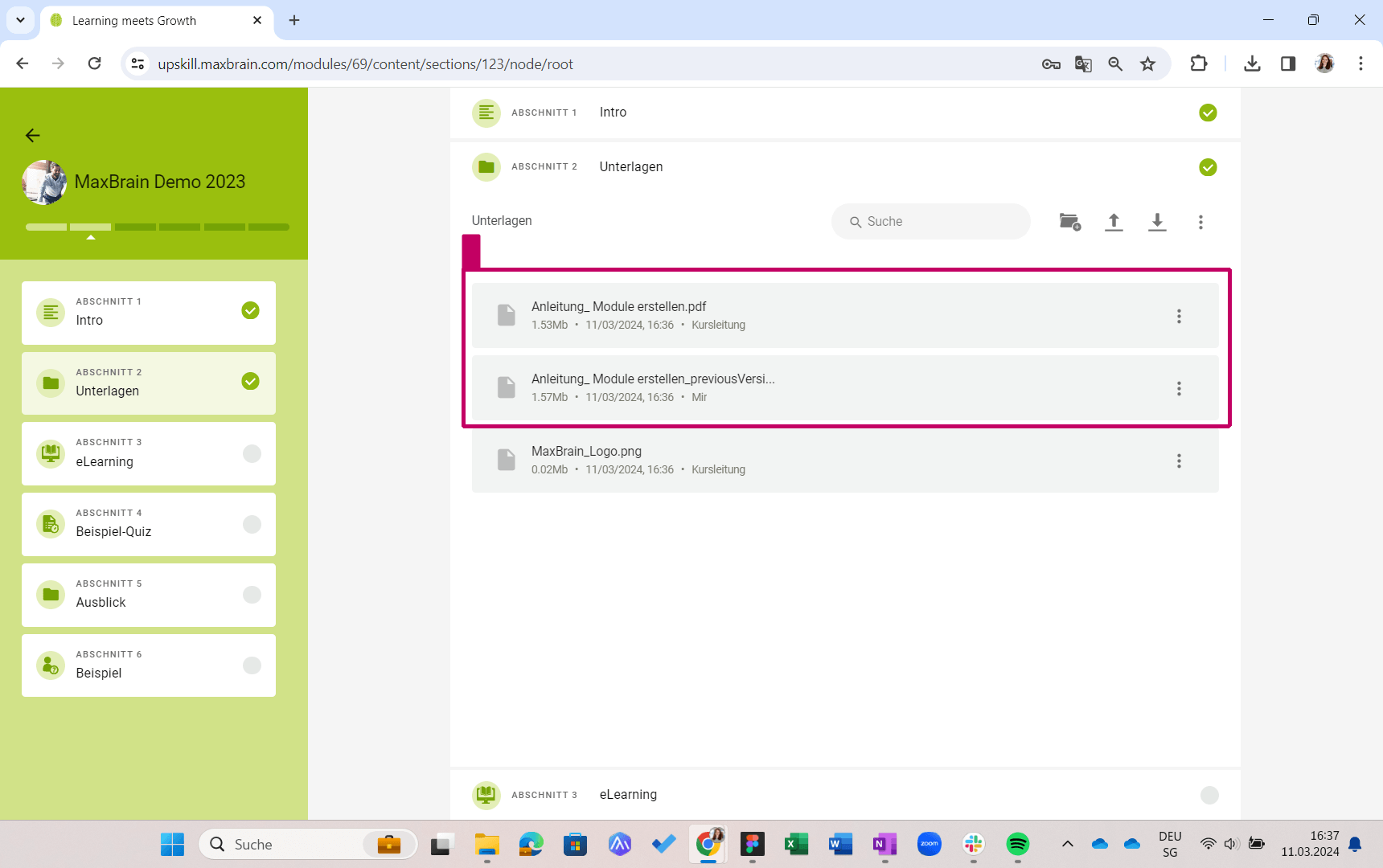
Task: Toggle sidebar Intro completion checkmark
Action: pos(251,310)
